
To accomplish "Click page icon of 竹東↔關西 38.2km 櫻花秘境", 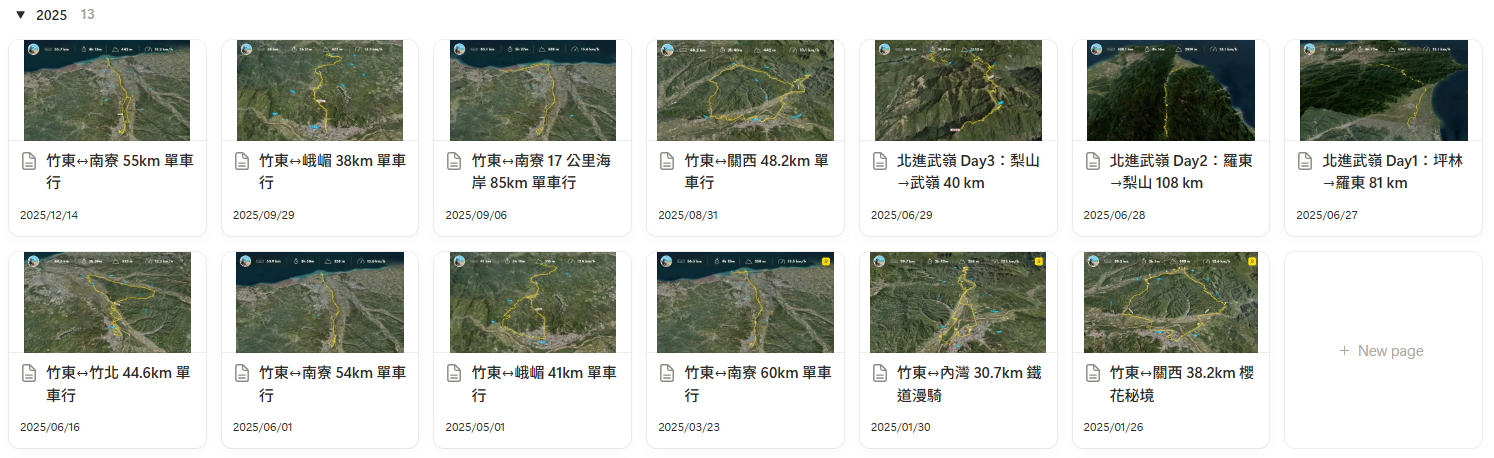I will pos(1093,373).
